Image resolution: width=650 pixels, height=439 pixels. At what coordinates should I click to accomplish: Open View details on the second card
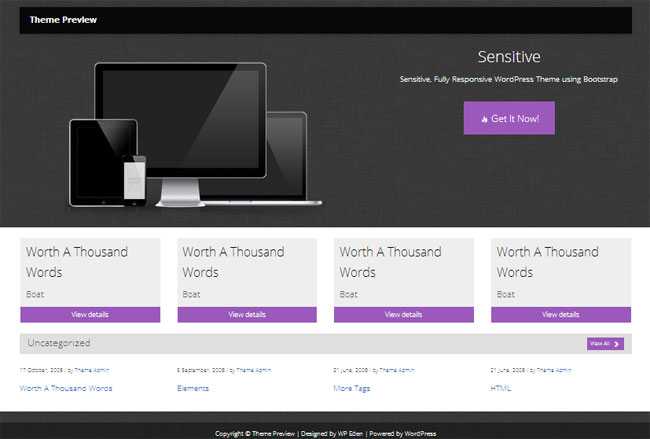click(247, 314)
